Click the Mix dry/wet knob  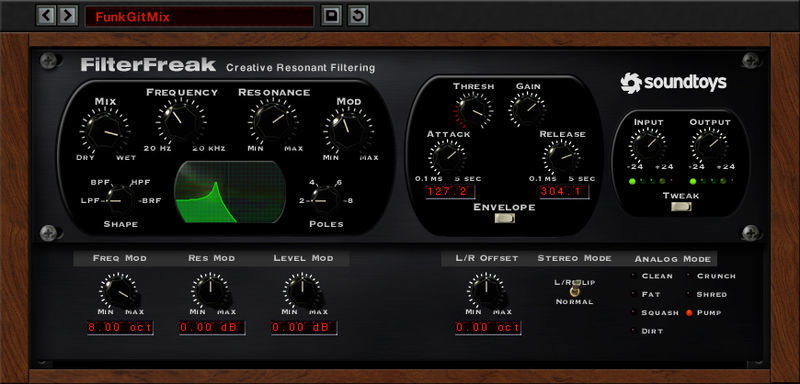104,132
